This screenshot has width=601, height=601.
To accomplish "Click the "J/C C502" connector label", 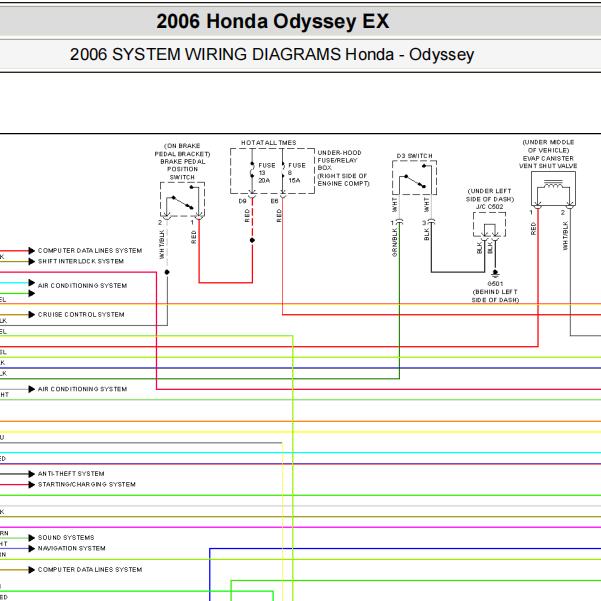I will (489, 207).
